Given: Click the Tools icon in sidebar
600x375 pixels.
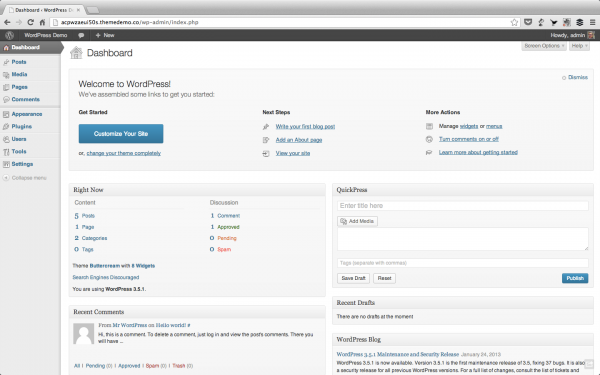Looking at the screenshot, I should pyautogui.click(x=6, y=152).
